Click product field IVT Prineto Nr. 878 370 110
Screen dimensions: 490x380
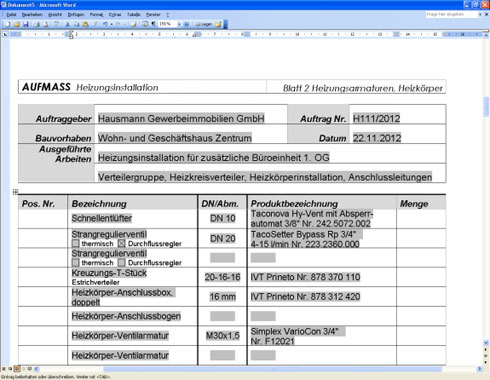point(305,277)
